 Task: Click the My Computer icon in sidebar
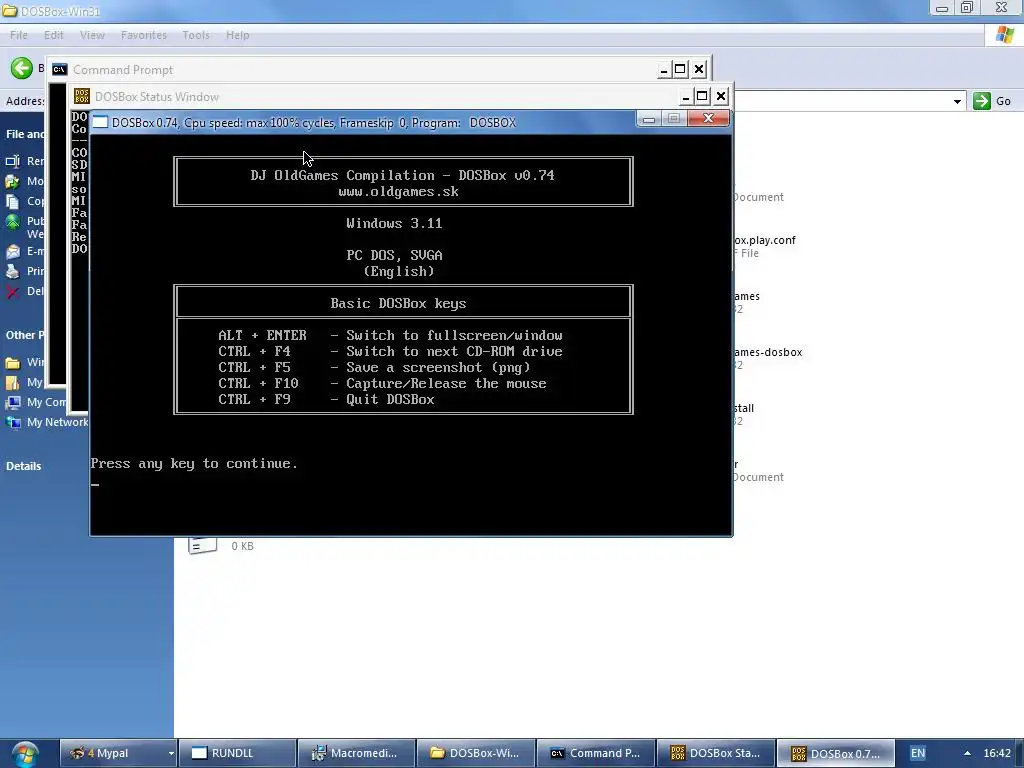tap(13, 402)
